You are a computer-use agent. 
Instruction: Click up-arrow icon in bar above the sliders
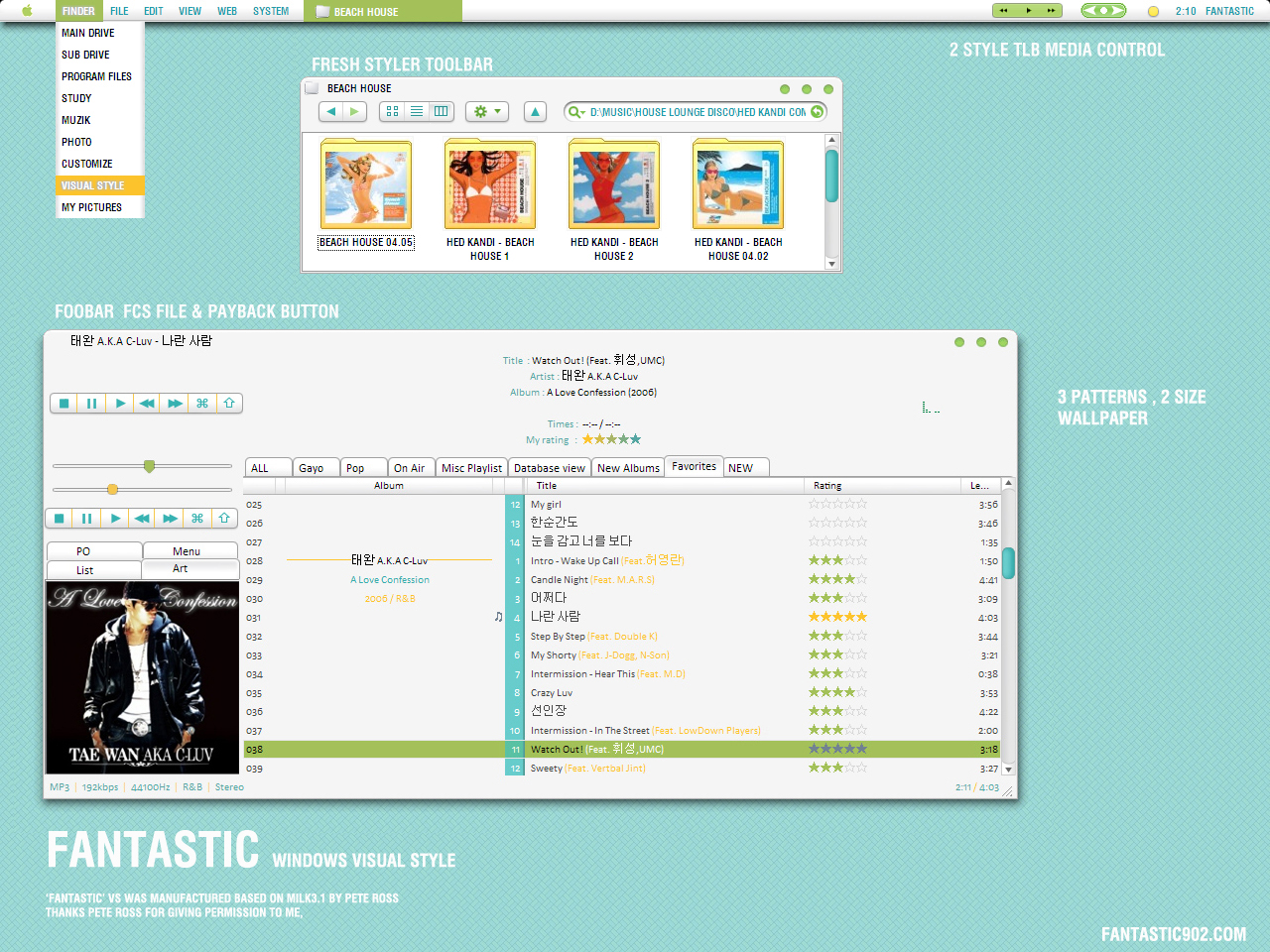click(229, 404)
